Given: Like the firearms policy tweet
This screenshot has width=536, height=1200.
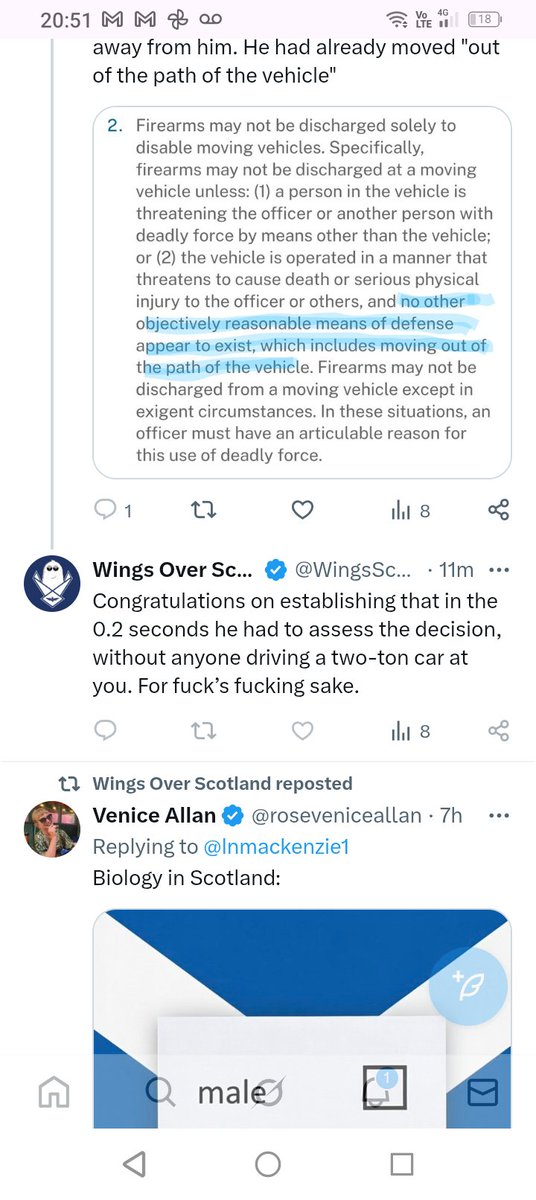Looking at the screenshot, I should pyautogui.click(x=302, y=511).
